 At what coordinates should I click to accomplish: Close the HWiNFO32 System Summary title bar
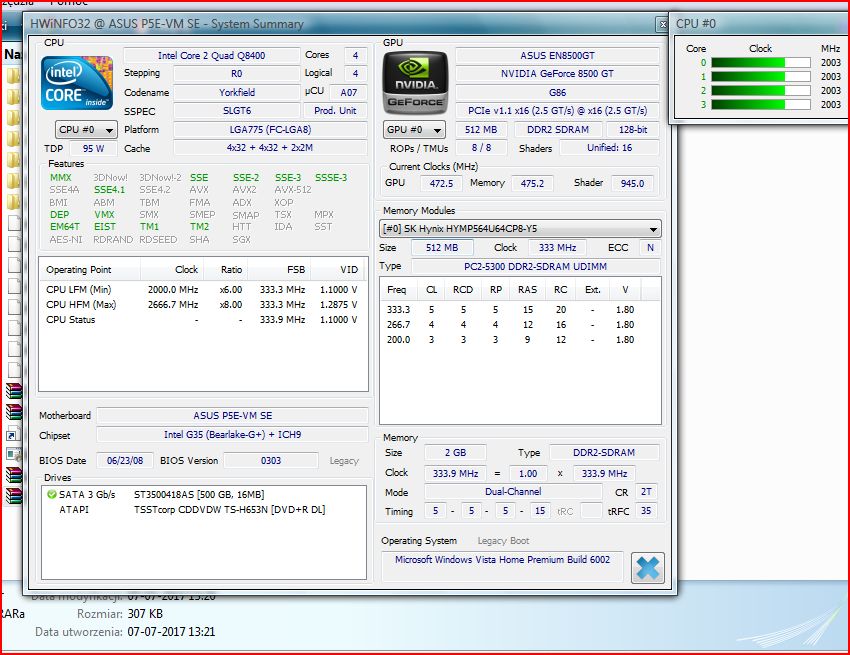click(662, 24)
